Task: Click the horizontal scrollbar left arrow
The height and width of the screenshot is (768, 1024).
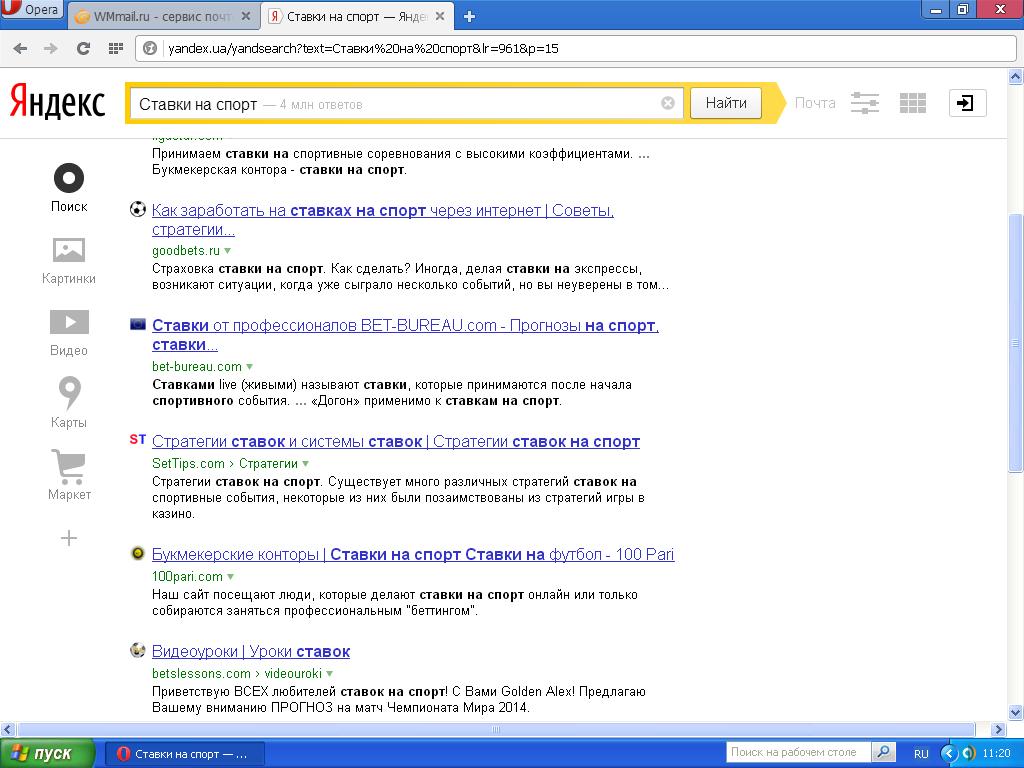Action: click(7, 729)
